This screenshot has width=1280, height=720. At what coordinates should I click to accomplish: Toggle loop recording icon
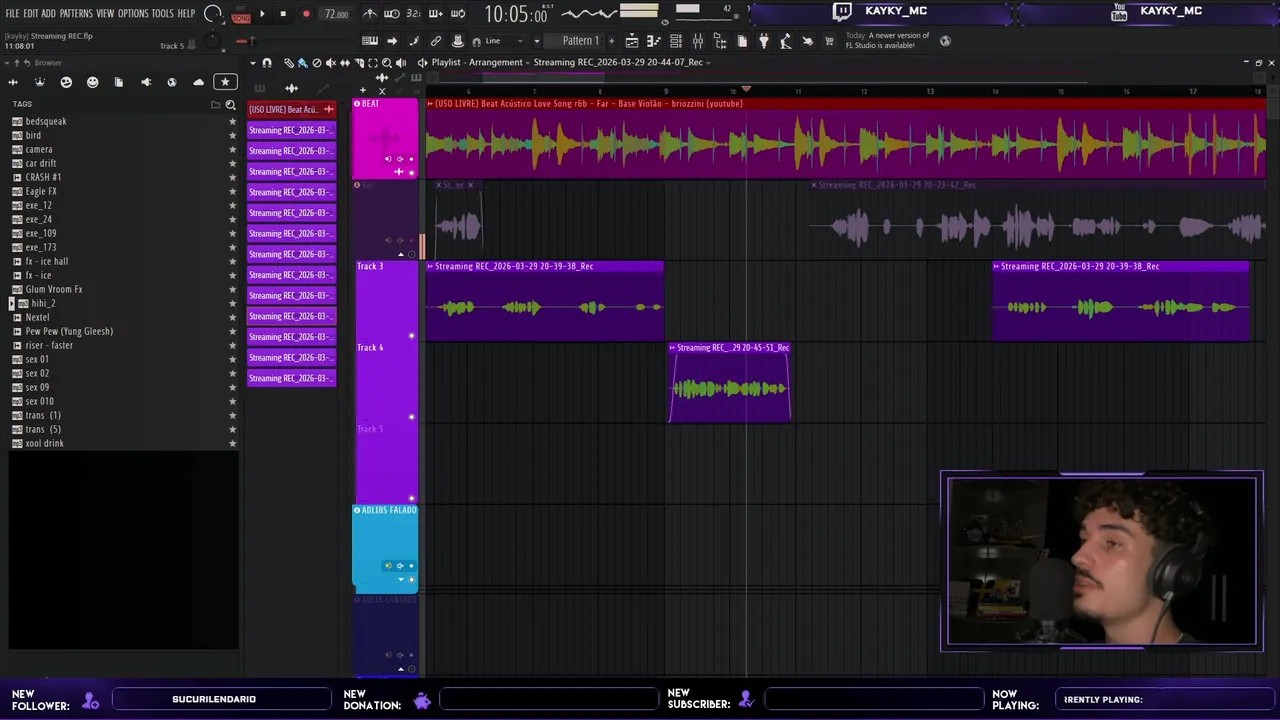457,14
